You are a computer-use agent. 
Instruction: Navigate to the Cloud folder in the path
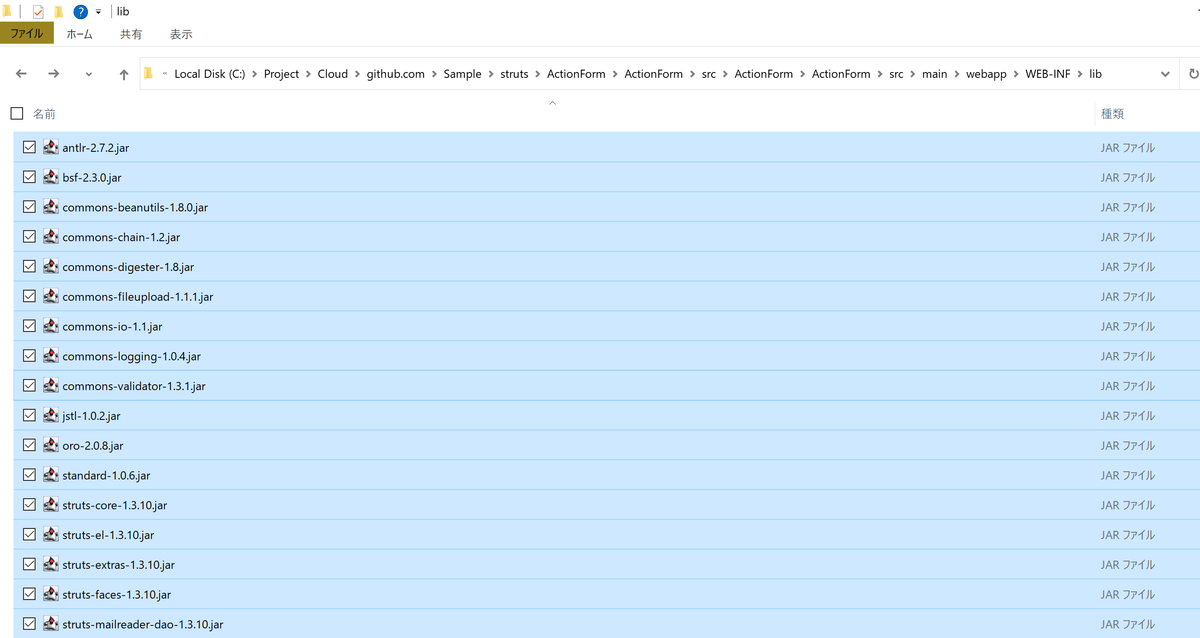click(x=333, y=74)
